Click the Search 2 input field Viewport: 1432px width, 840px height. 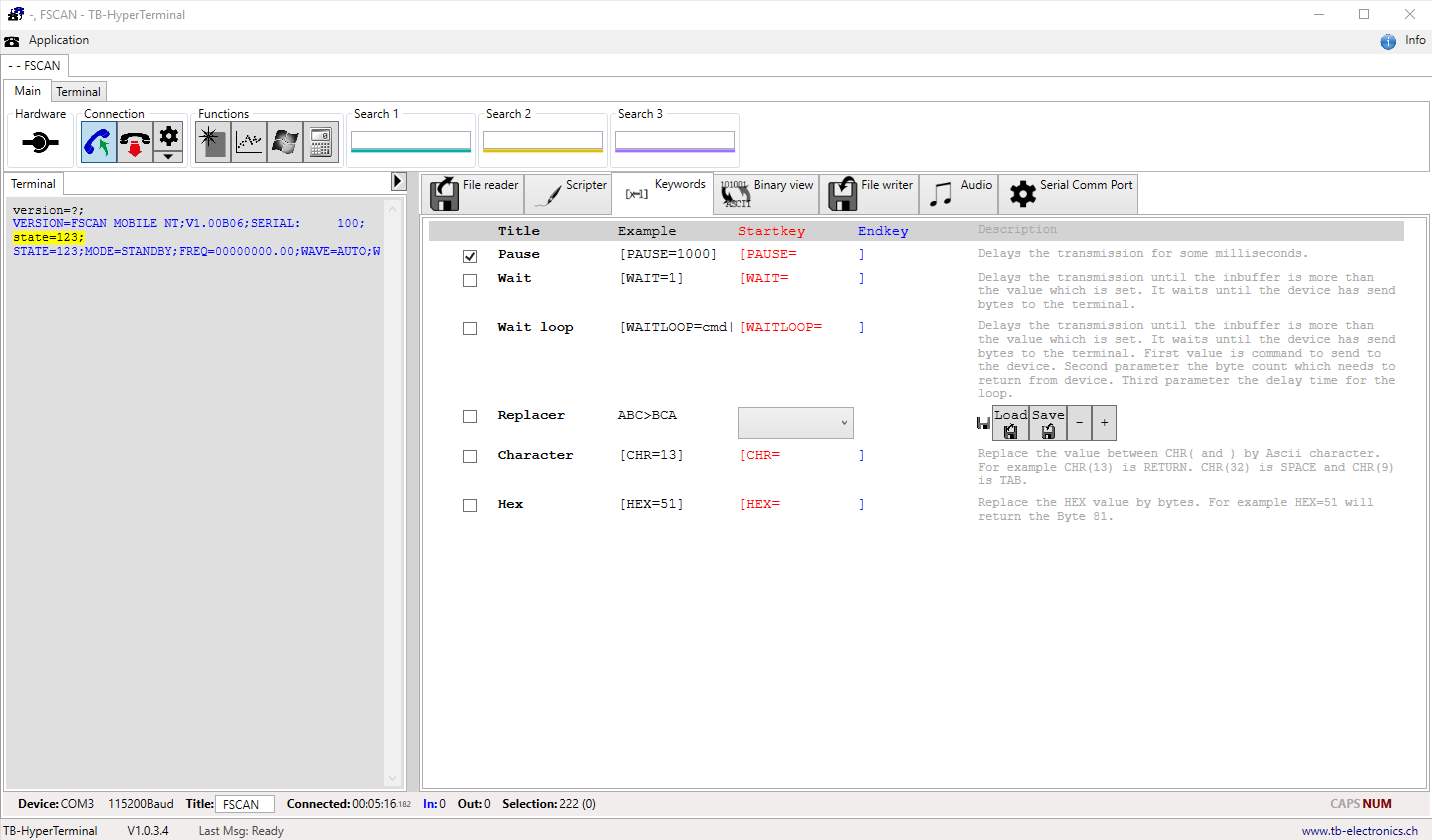pyautogui.click(x=543, y=141)
